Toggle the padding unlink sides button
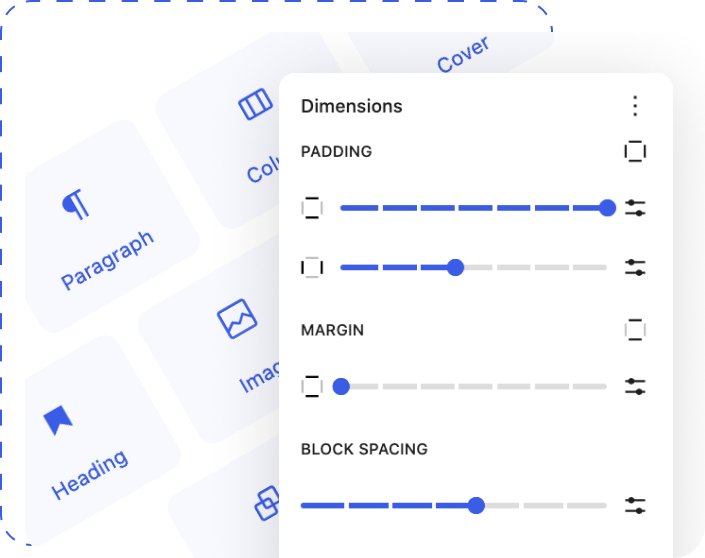This screenshot has height=558, width=705. pos(635,151)
